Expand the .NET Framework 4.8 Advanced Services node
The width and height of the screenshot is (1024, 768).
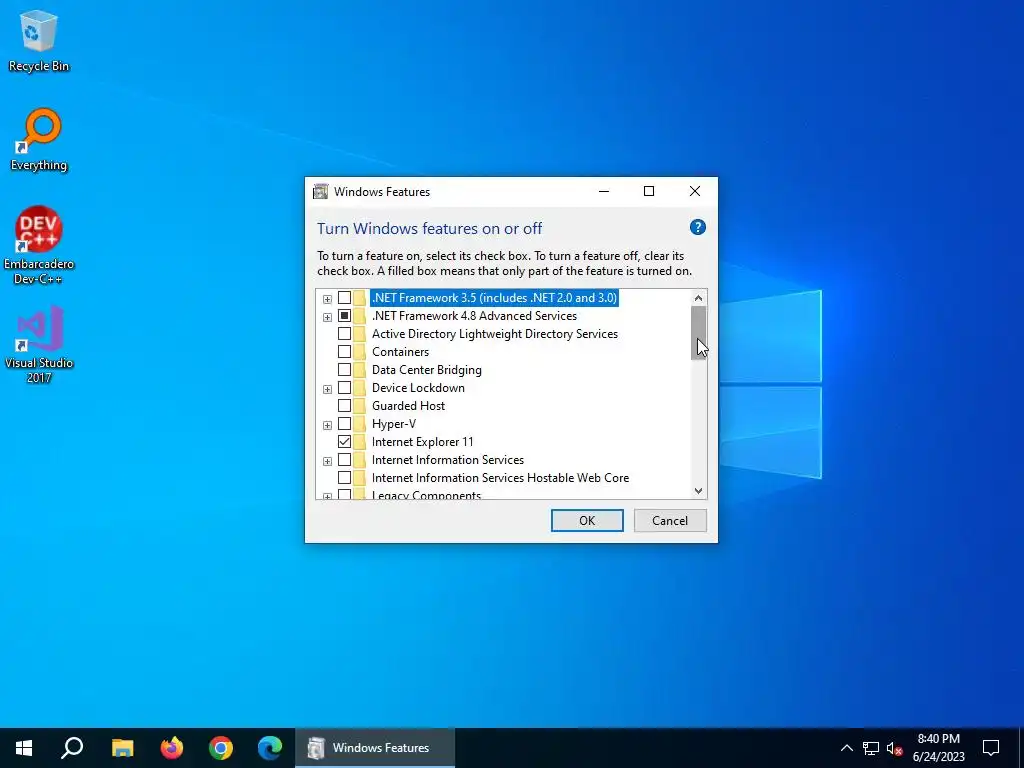pos(327,317)
